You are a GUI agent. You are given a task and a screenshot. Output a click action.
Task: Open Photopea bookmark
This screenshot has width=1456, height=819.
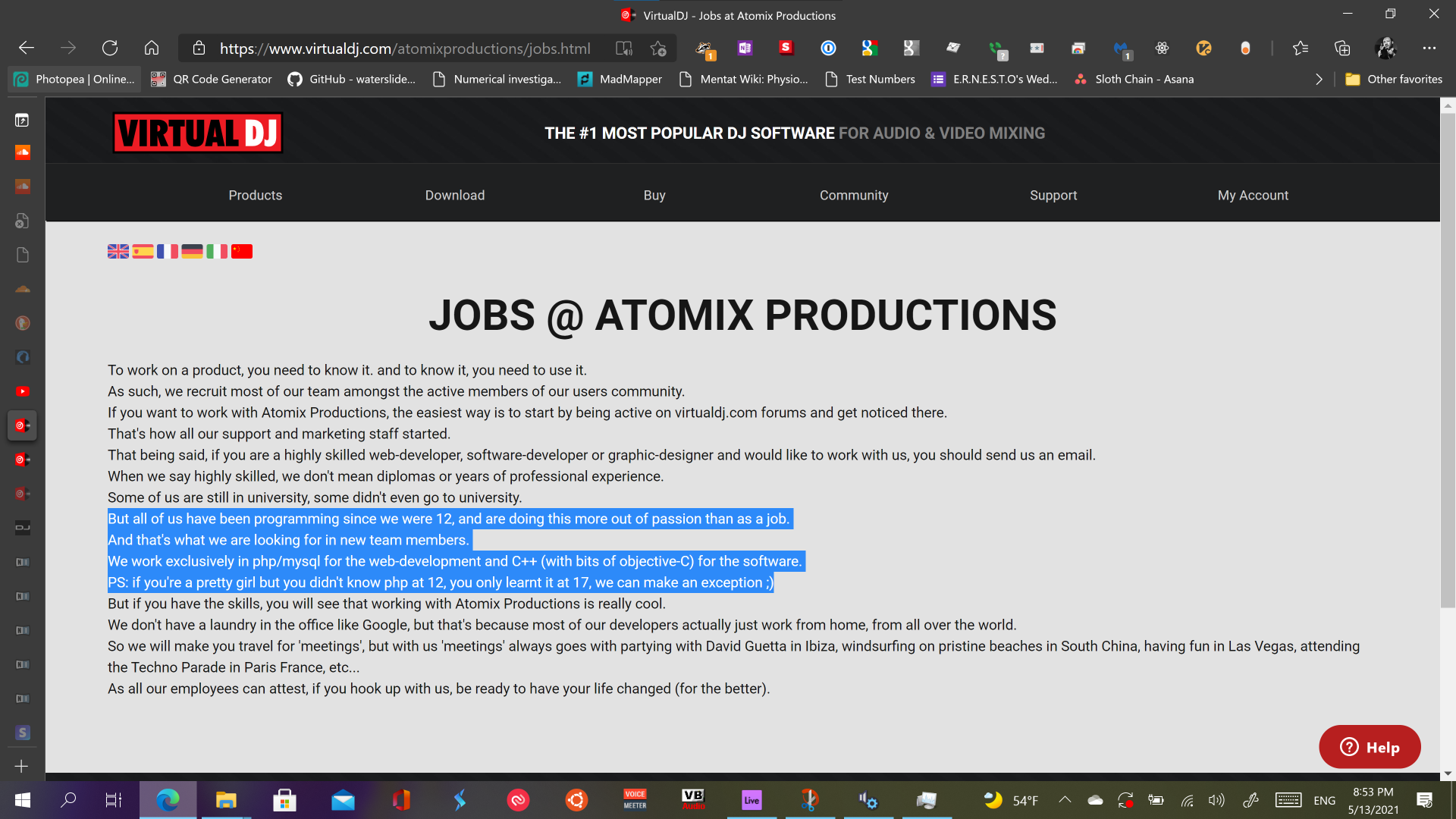point(74,79)
